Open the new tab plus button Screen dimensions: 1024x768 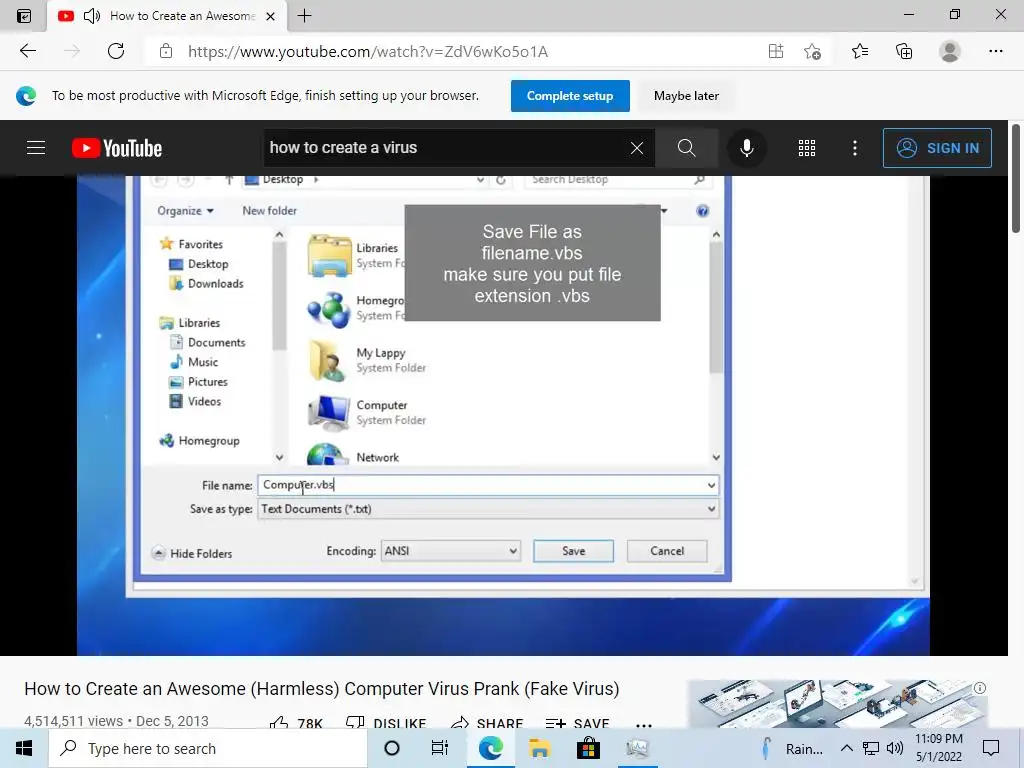(x=304, y=16)
